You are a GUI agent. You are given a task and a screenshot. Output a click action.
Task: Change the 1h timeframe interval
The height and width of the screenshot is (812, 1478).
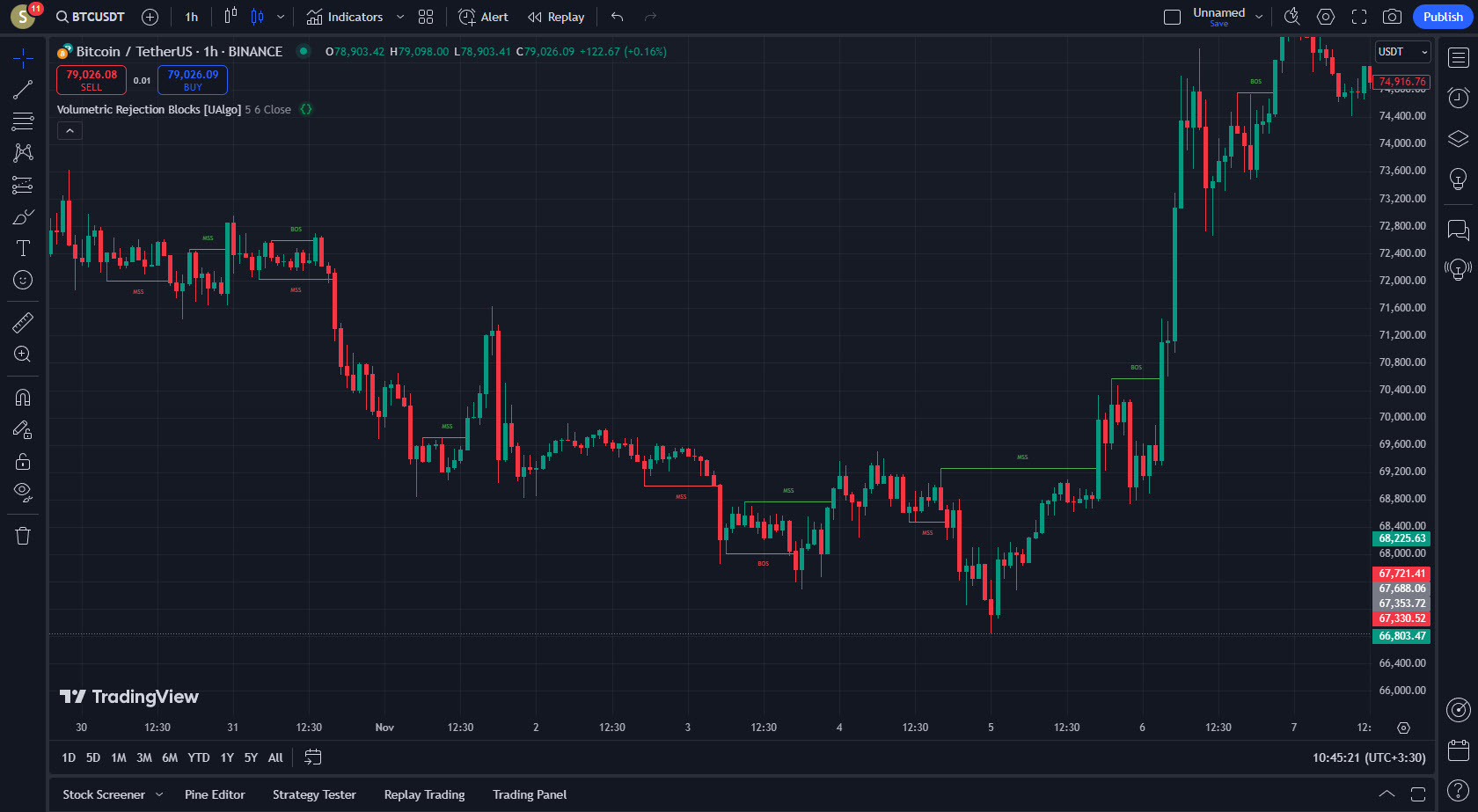click(192, 17)
